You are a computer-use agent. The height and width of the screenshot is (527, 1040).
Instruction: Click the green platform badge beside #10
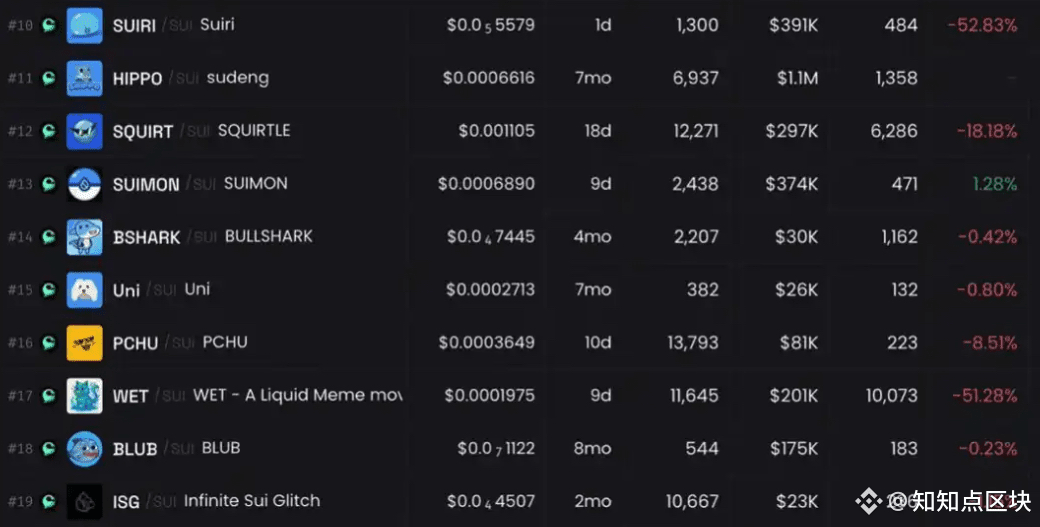[49, 25]
